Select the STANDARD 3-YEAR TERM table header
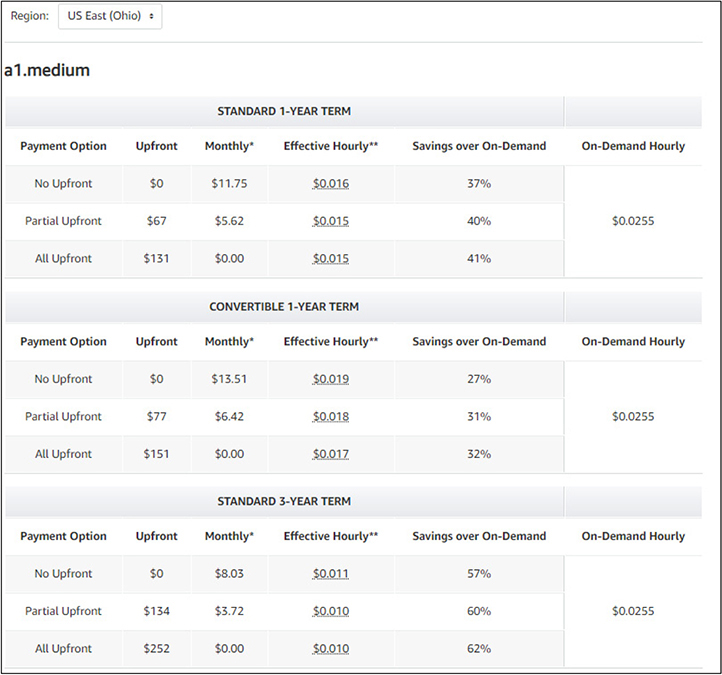Screen dimensions: 722x675 (x=284, y=501)
